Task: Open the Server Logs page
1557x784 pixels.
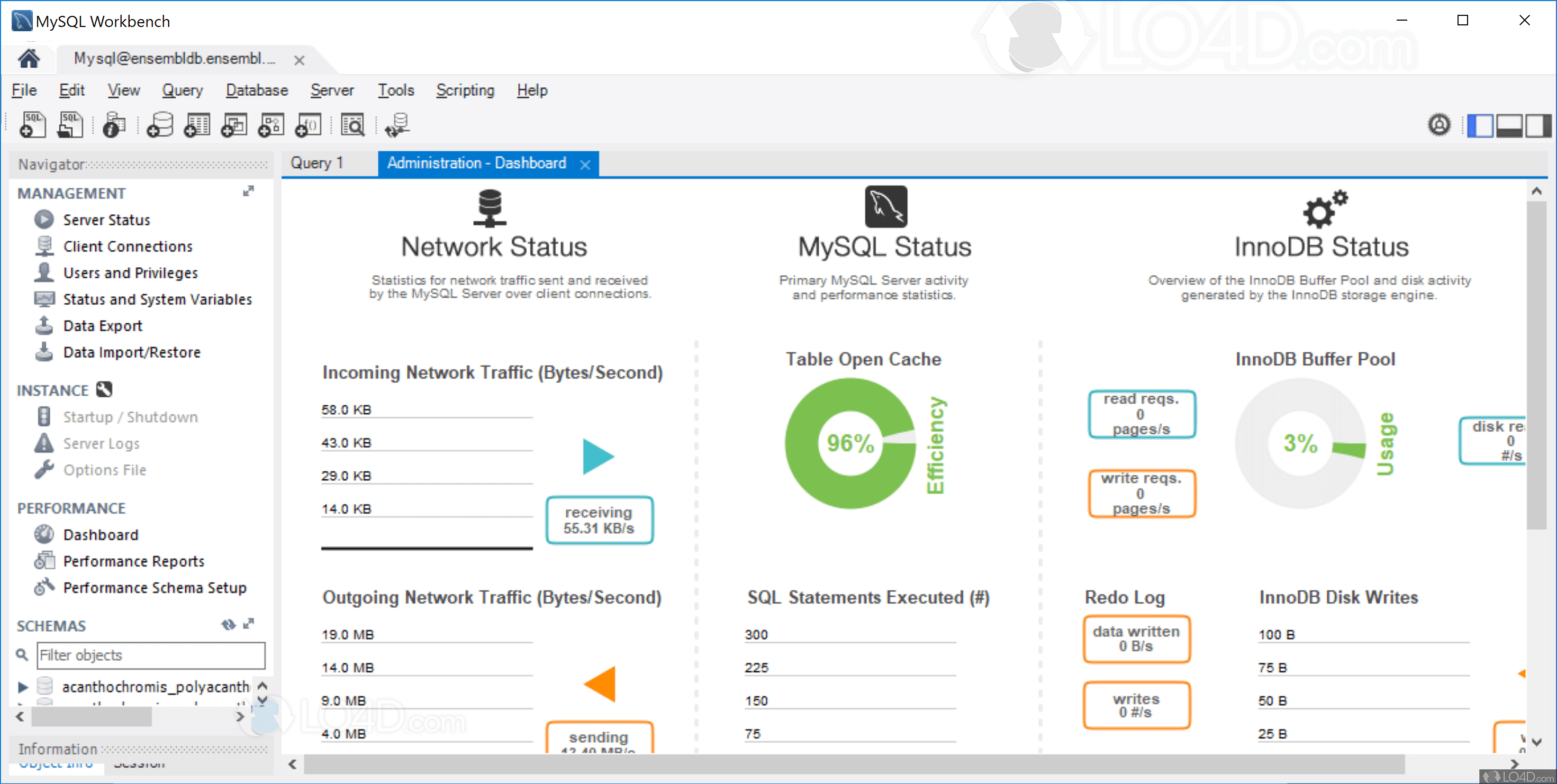Action: (101, 443)
